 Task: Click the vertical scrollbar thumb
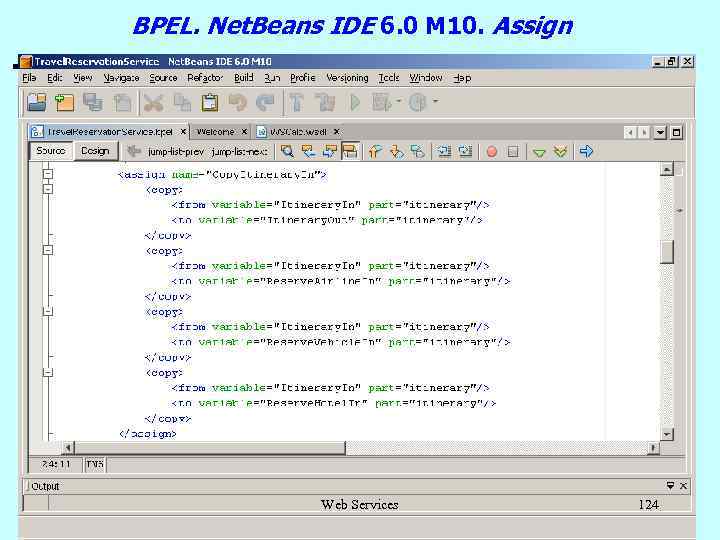tap(667, 252)
